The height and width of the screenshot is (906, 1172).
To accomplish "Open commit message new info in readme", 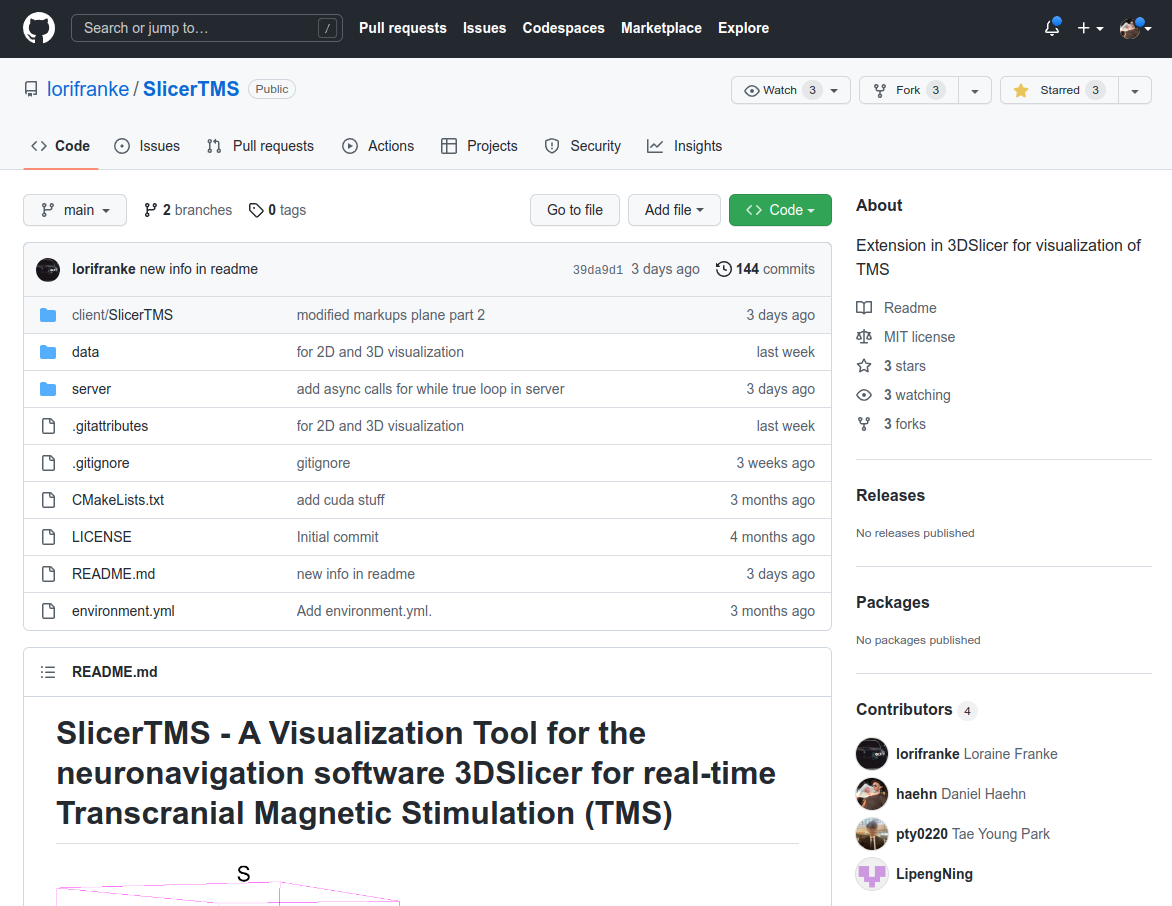I will [x=199, y=269].
